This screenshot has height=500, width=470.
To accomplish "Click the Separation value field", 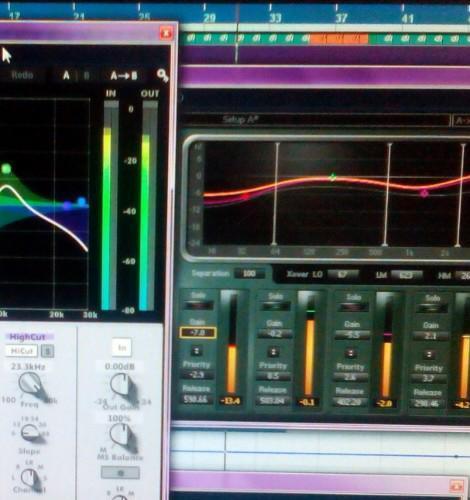I will [x=249, y=274].
